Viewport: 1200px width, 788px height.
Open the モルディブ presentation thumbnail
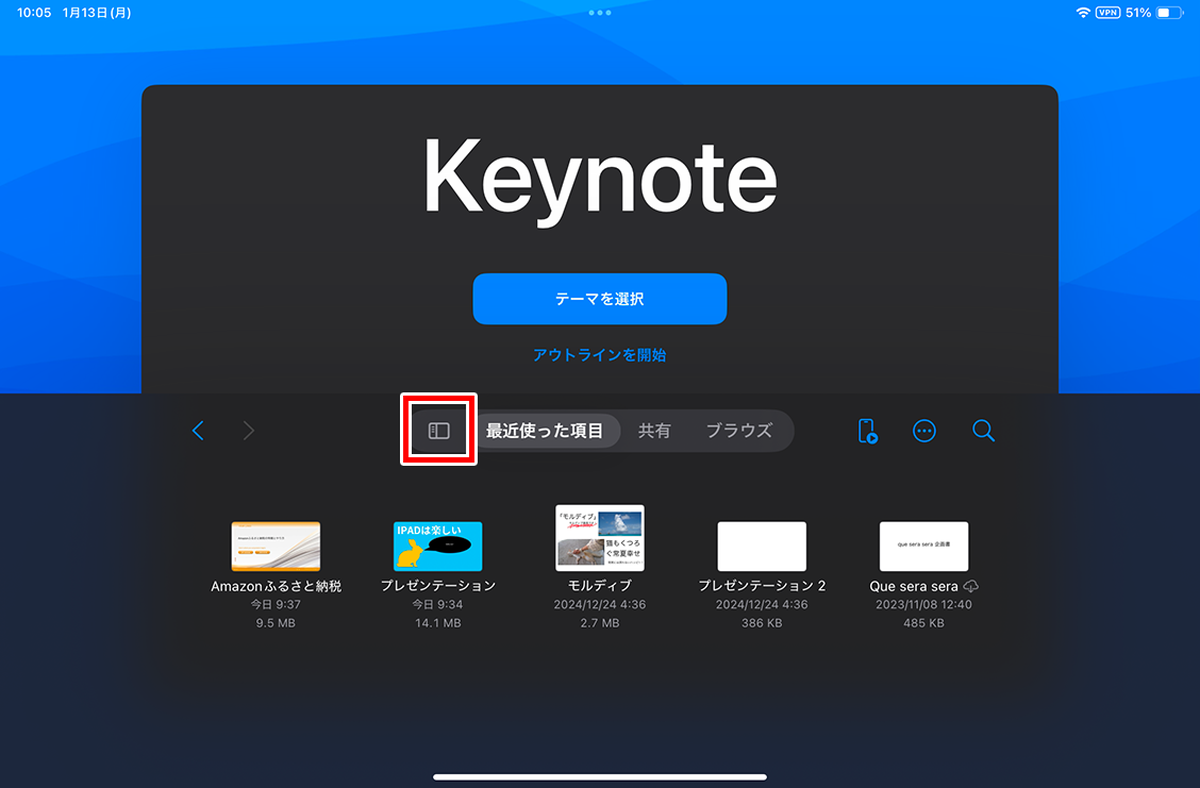tap(600, 538)
